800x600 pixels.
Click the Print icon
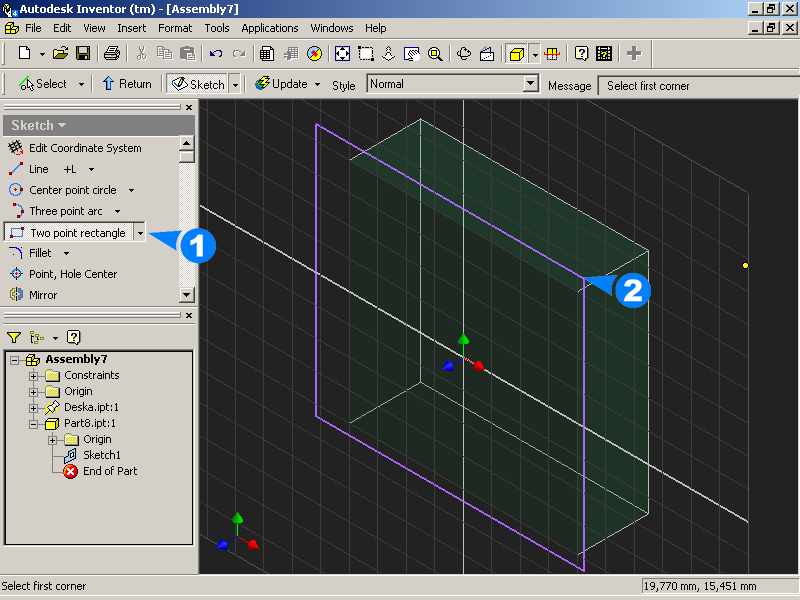(112, 53)
